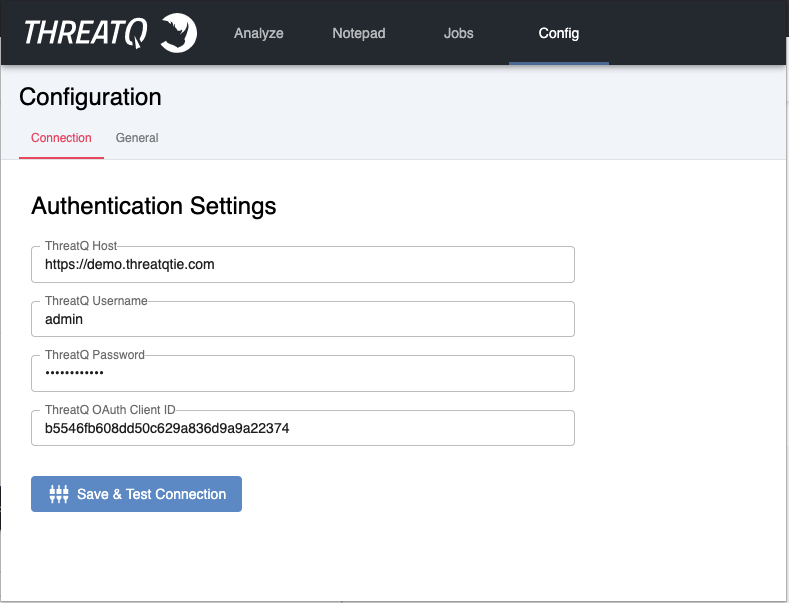Open the Analyze page

259,33
